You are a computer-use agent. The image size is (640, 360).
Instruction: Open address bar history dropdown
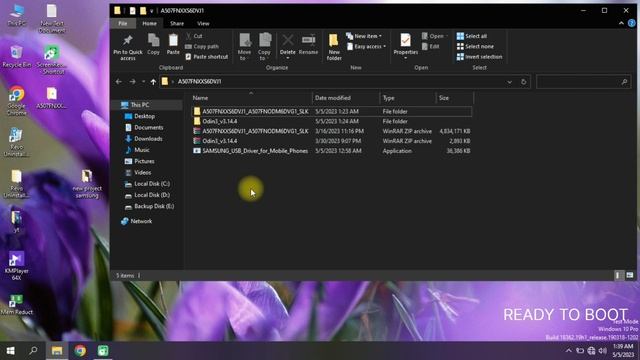tap(509, 82)
